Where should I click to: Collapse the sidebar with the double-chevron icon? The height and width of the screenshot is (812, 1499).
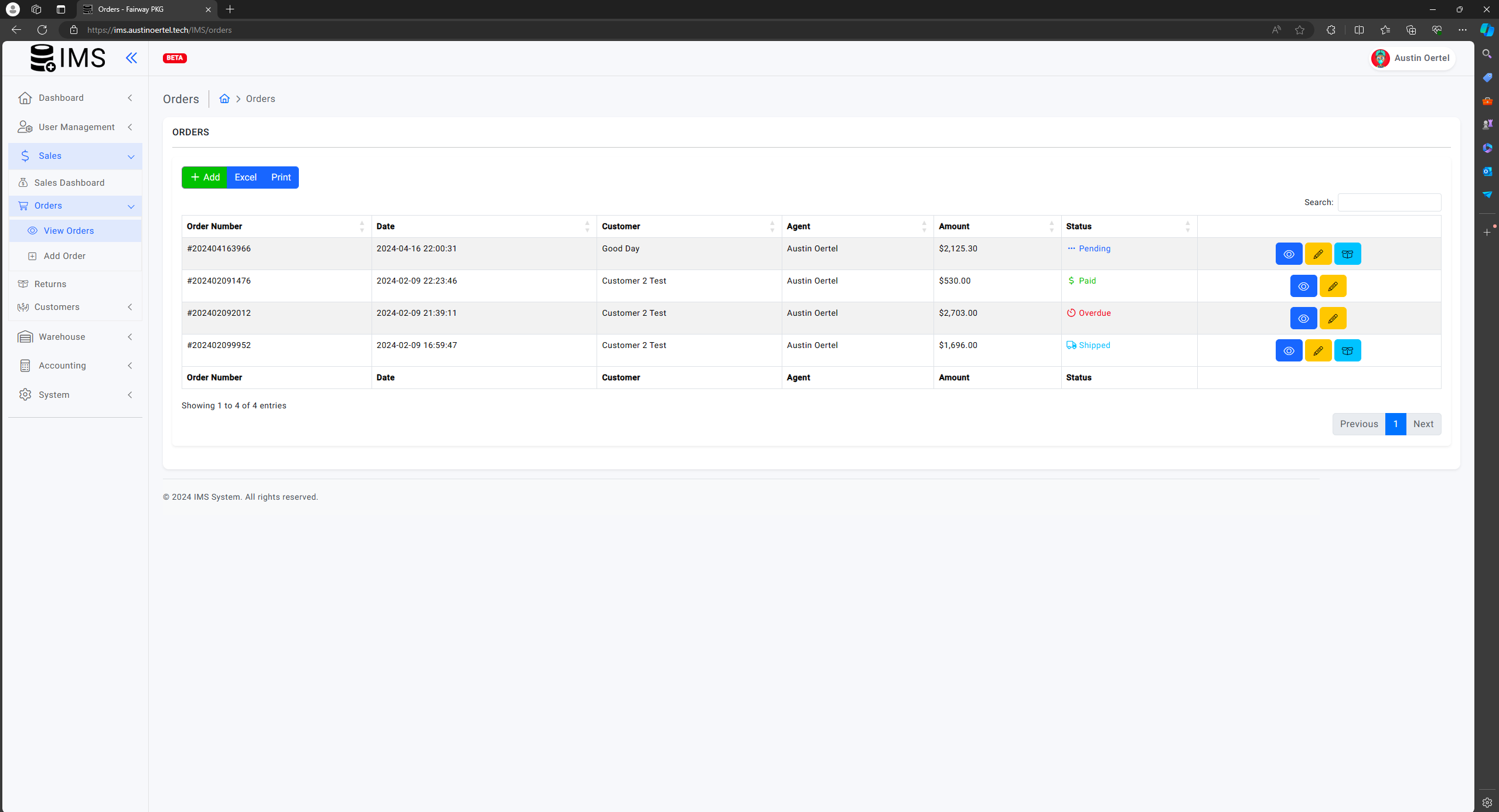(131, 57)
